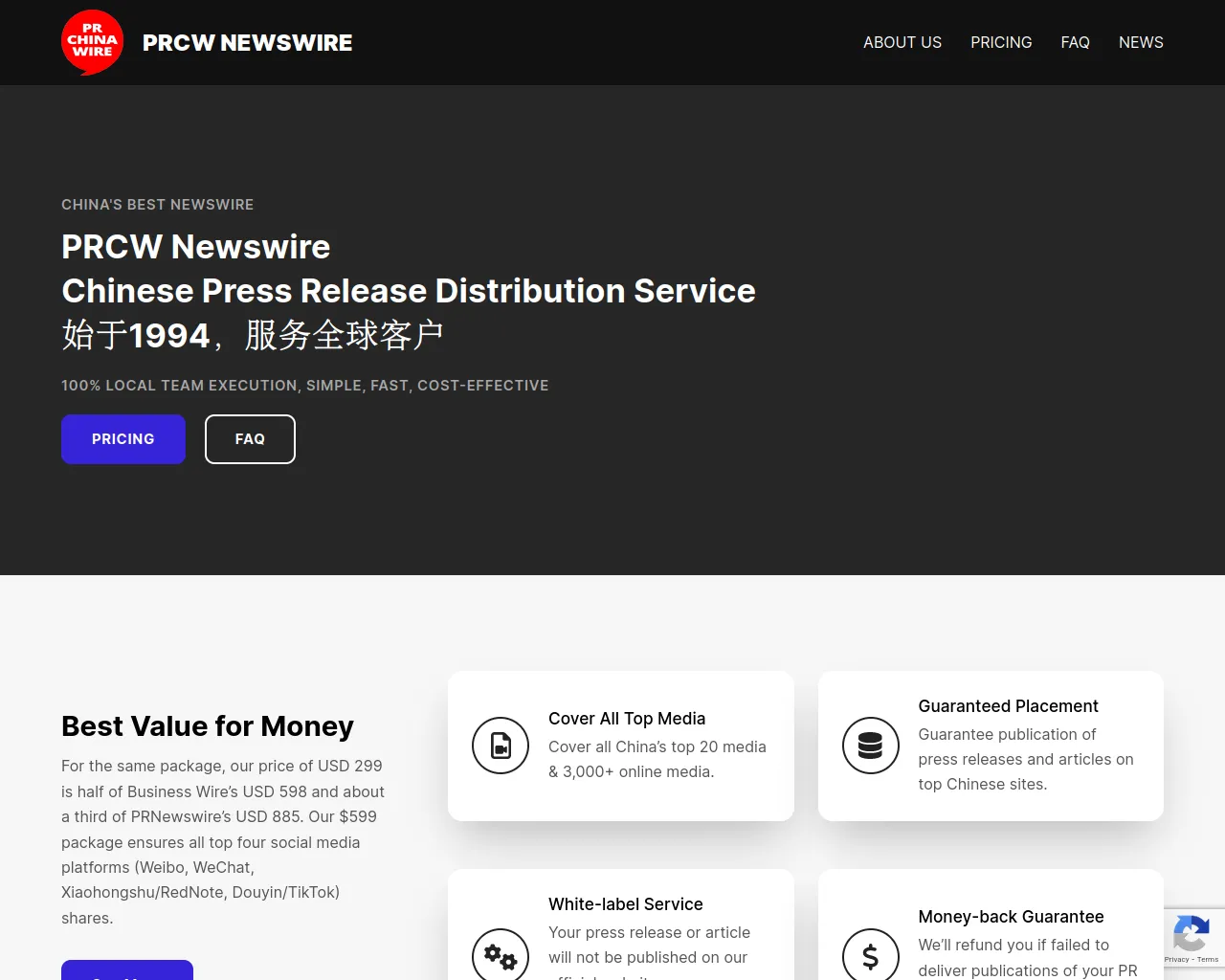1225x980 pixels.
Task: Click the Cover All Top Media heading
Action: coord(627,719)
